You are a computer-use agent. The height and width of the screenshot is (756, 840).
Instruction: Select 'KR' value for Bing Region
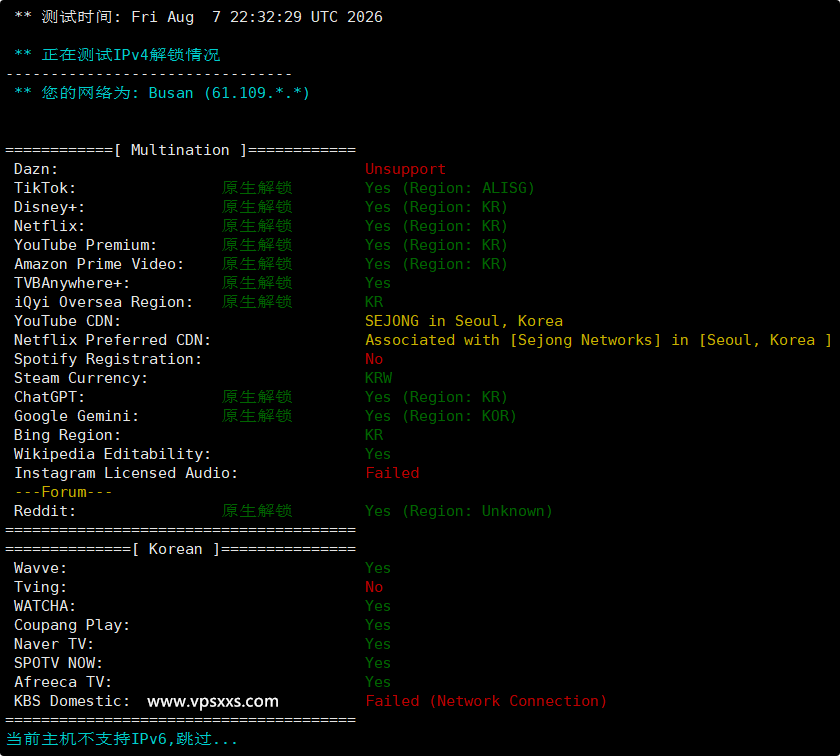tap(374, 435)
